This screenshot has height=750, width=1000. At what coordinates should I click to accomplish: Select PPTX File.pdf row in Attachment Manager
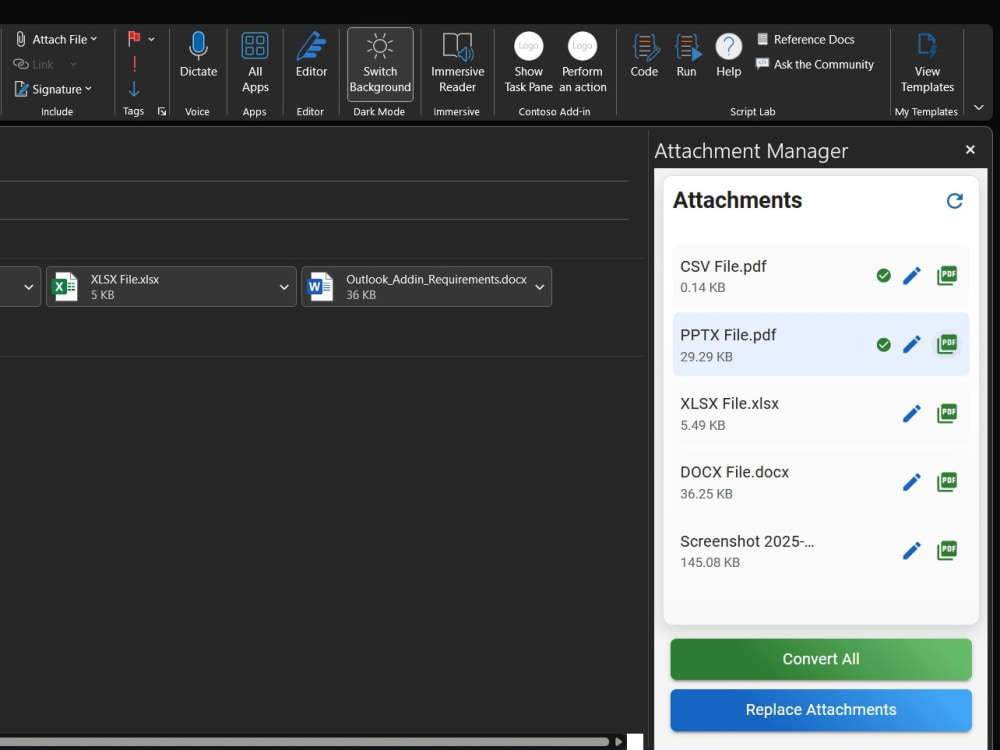(x=821, y=344)
